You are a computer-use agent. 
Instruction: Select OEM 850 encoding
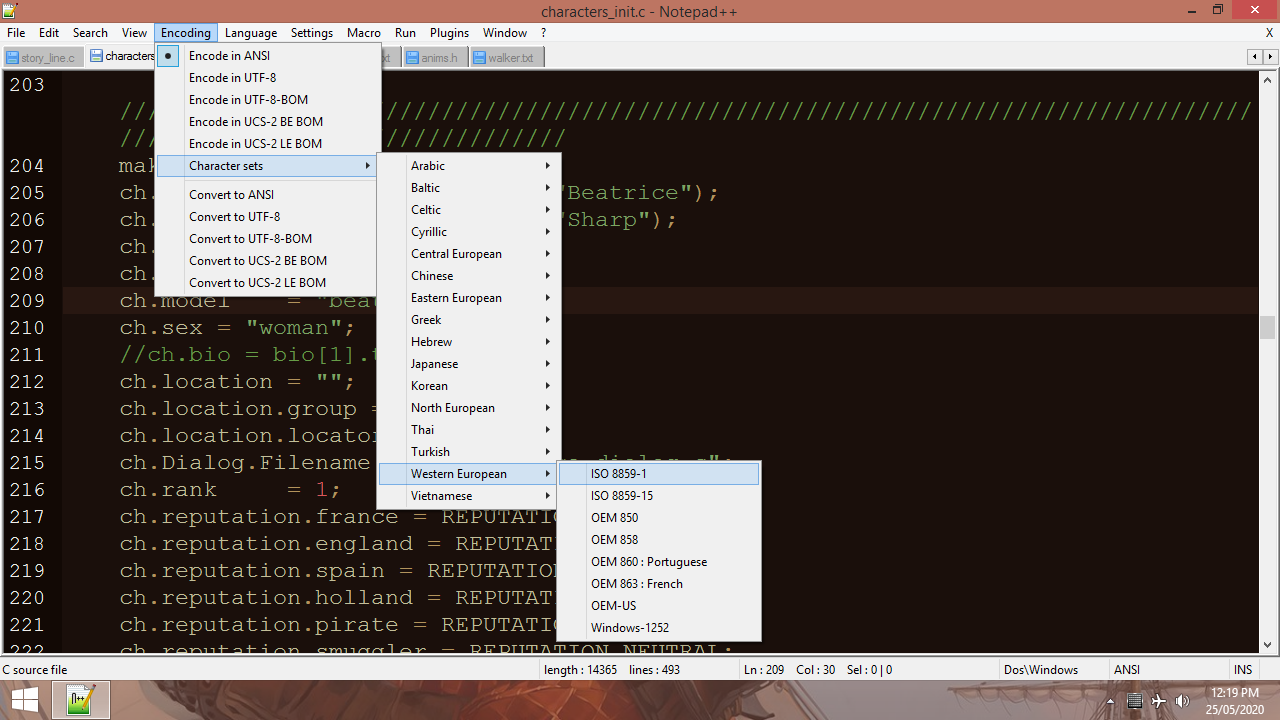659,518
